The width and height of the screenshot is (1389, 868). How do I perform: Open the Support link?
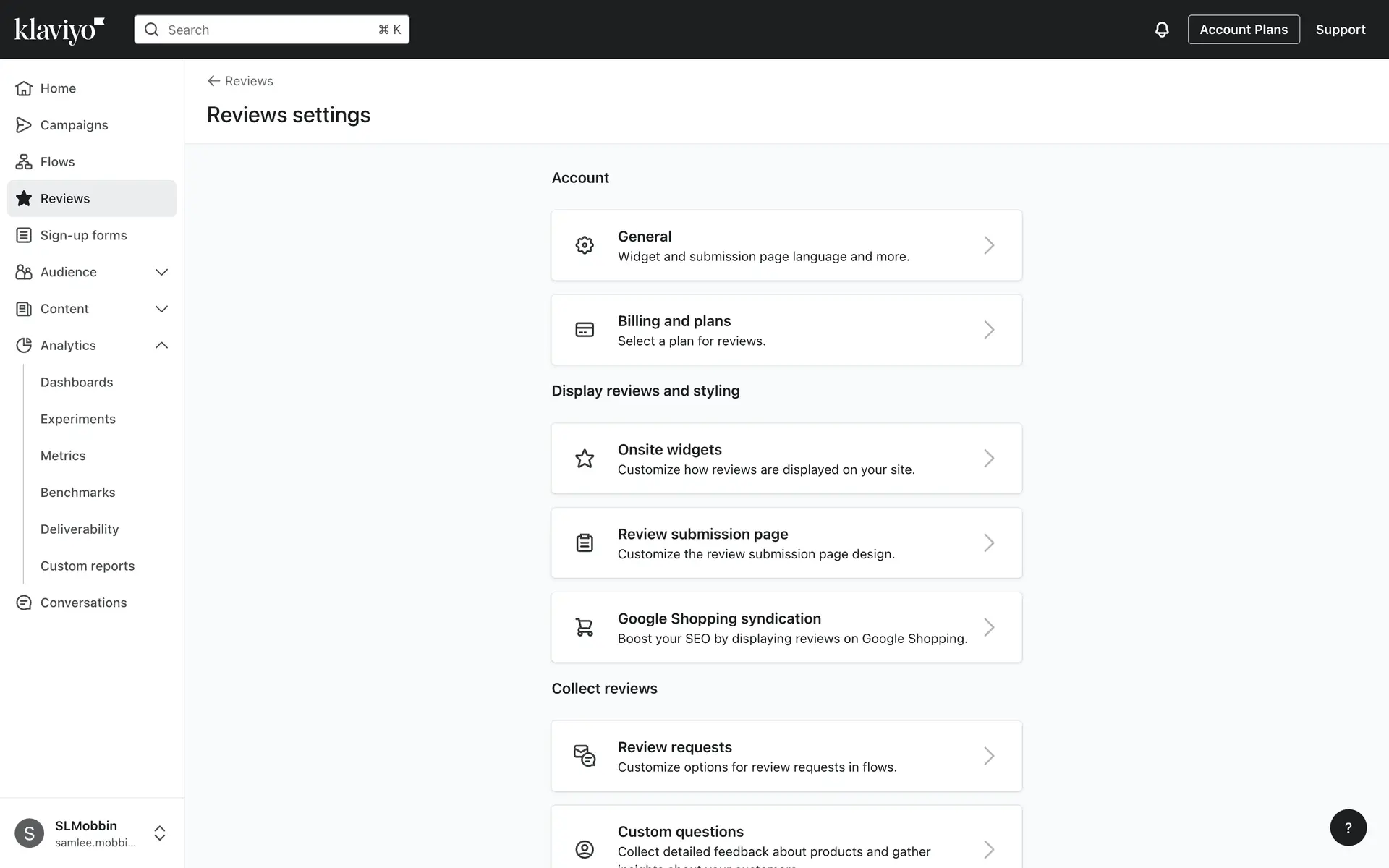1340,30
